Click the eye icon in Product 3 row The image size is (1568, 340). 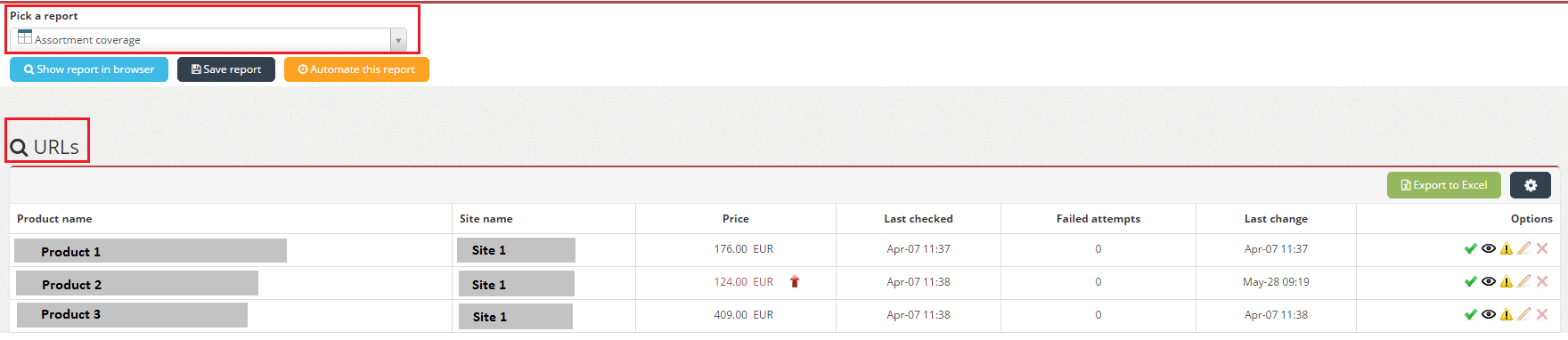(1488, 314)
